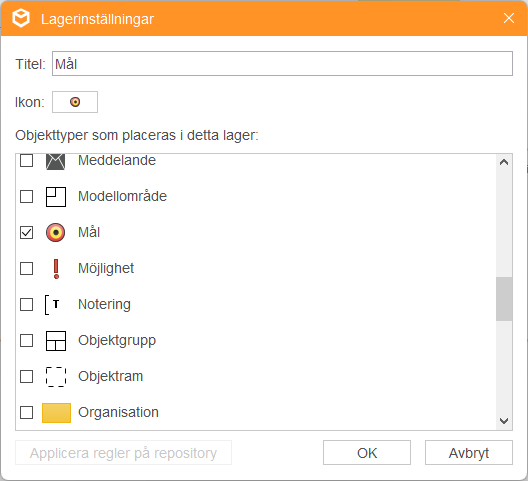
Task: Click the Modellområde square icon
Action: tap(56, 197)
